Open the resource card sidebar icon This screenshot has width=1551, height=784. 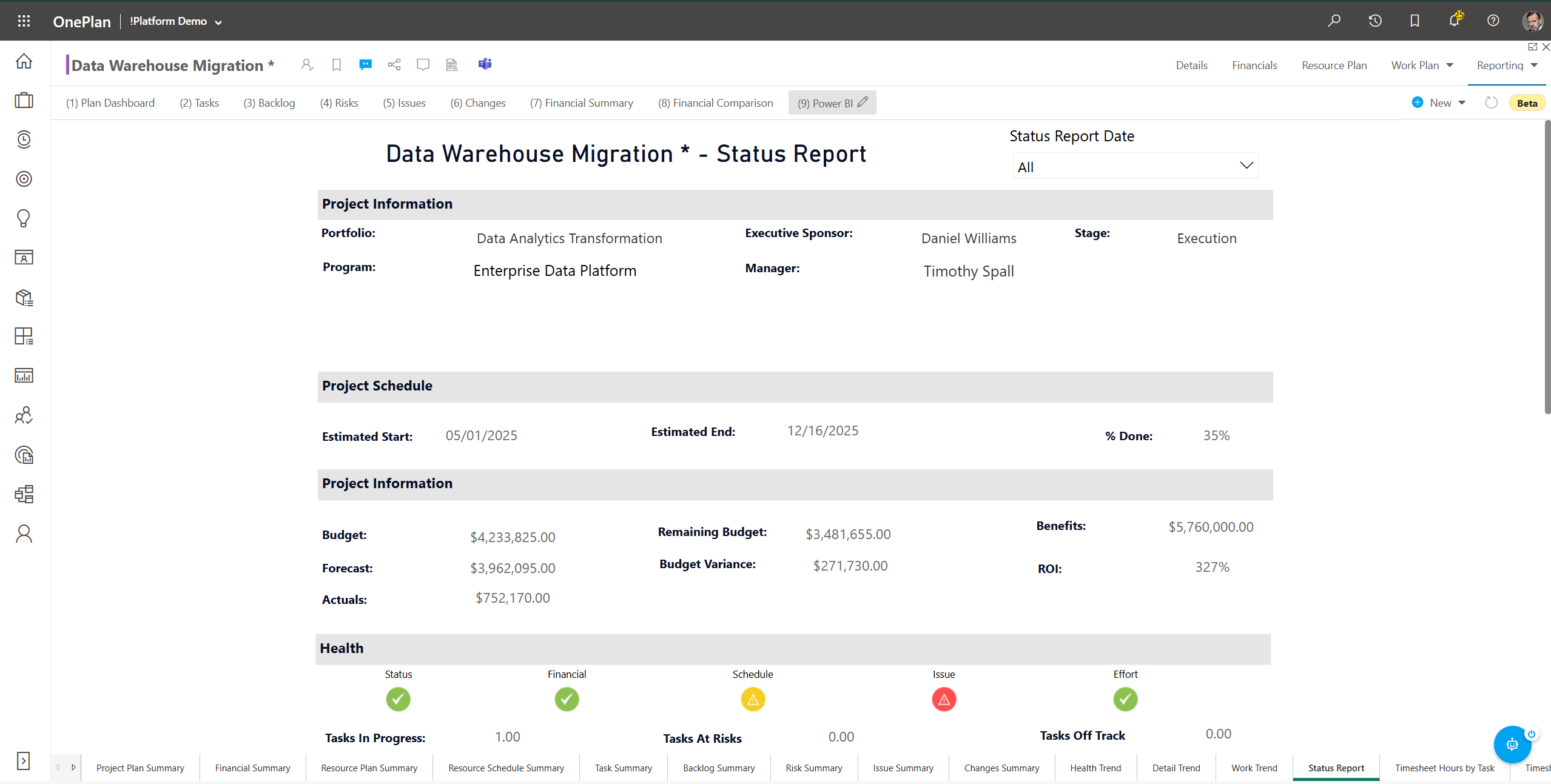click(x=24, y=257)
